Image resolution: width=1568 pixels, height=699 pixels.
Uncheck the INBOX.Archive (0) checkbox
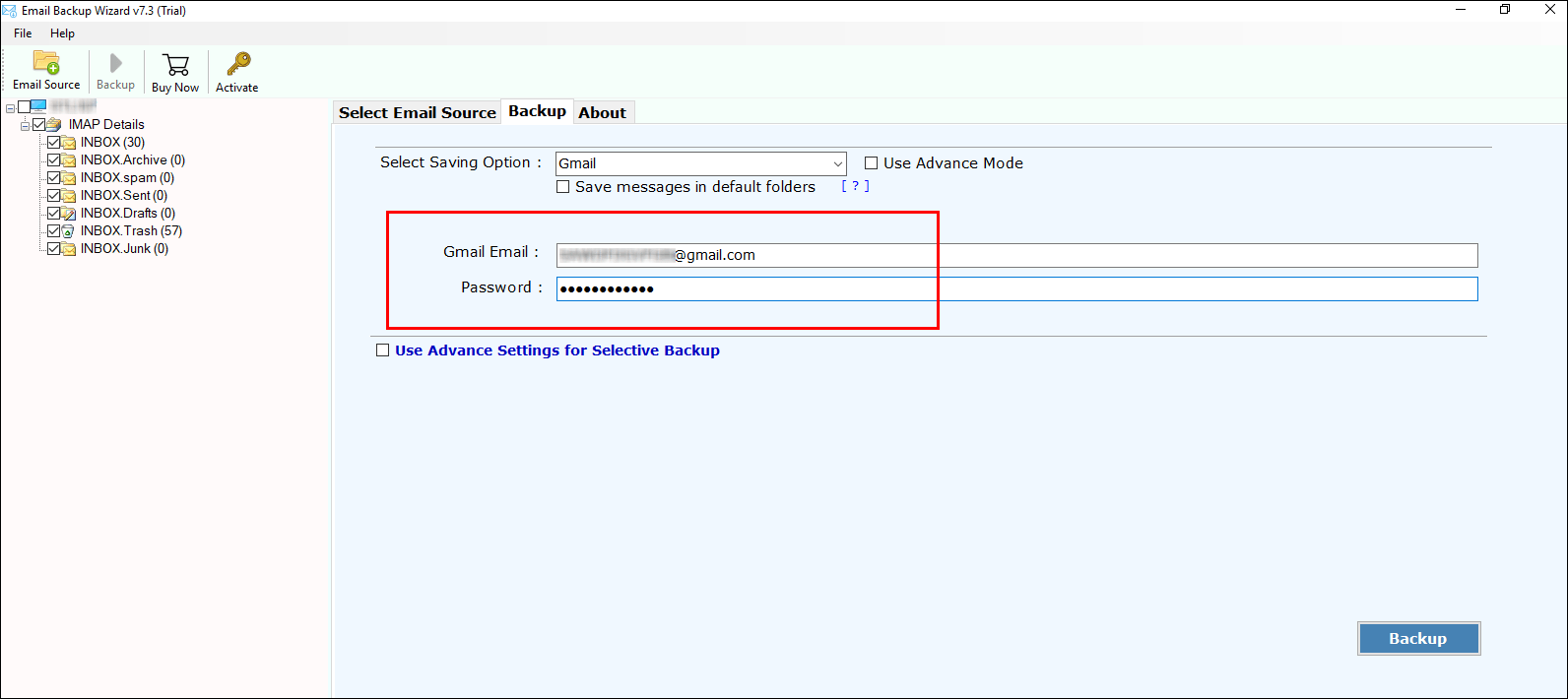54,160
